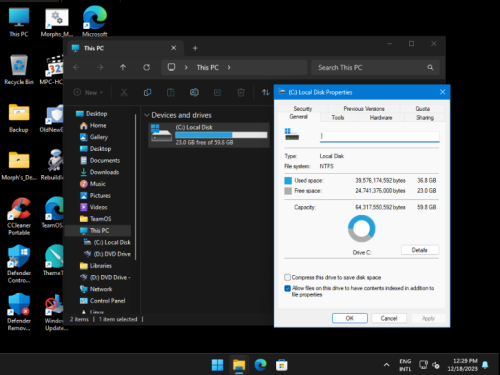Click the Windows Start button on taskbar
The width and height of the screenshot is (500, 375).
point(217,365)
